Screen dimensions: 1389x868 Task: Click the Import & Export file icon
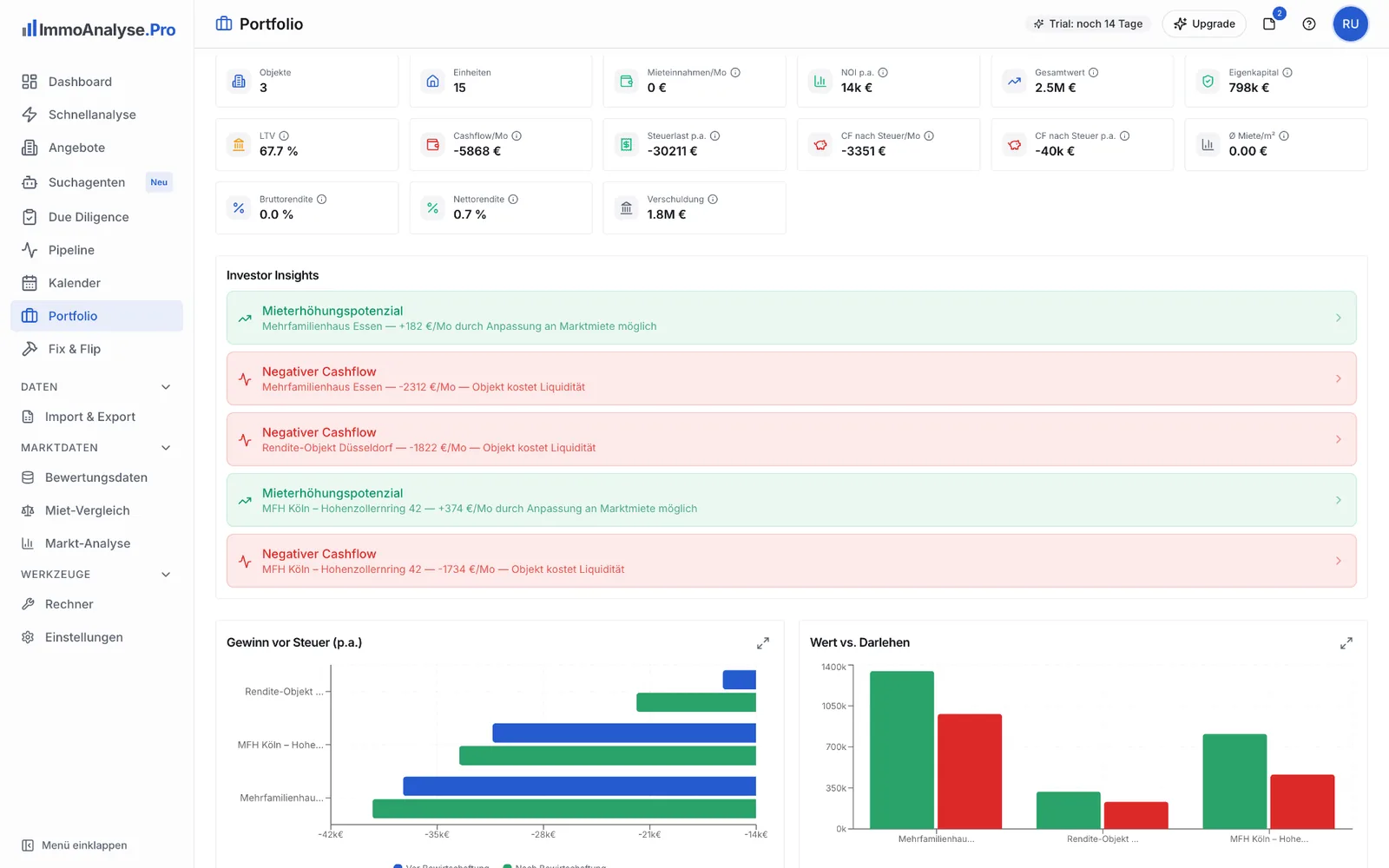coord(28,417)
